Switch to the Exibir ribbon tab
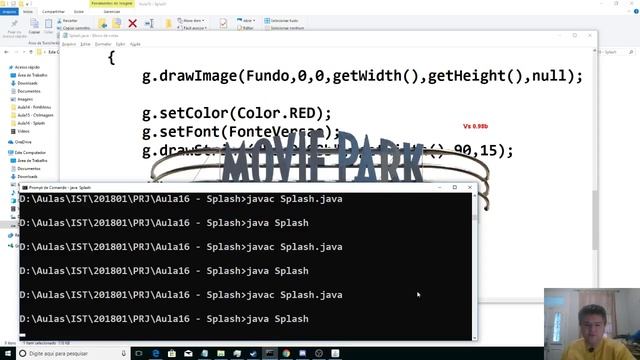 pos(79,12)
